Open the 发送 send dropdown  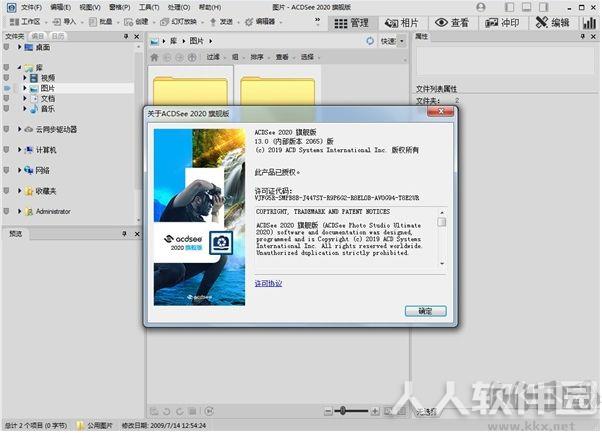coord(224,22)
